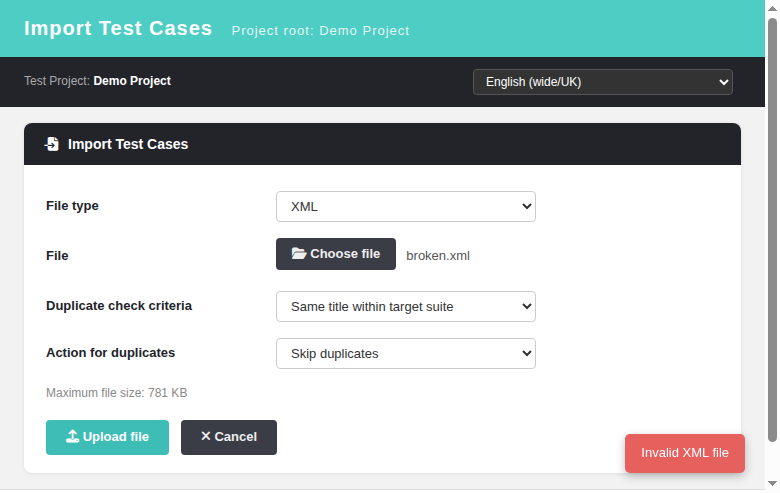Screen dimensions: 780x493
Task: Click Project root: Demo Project subtitle
Action: click(x=320, y=31)
